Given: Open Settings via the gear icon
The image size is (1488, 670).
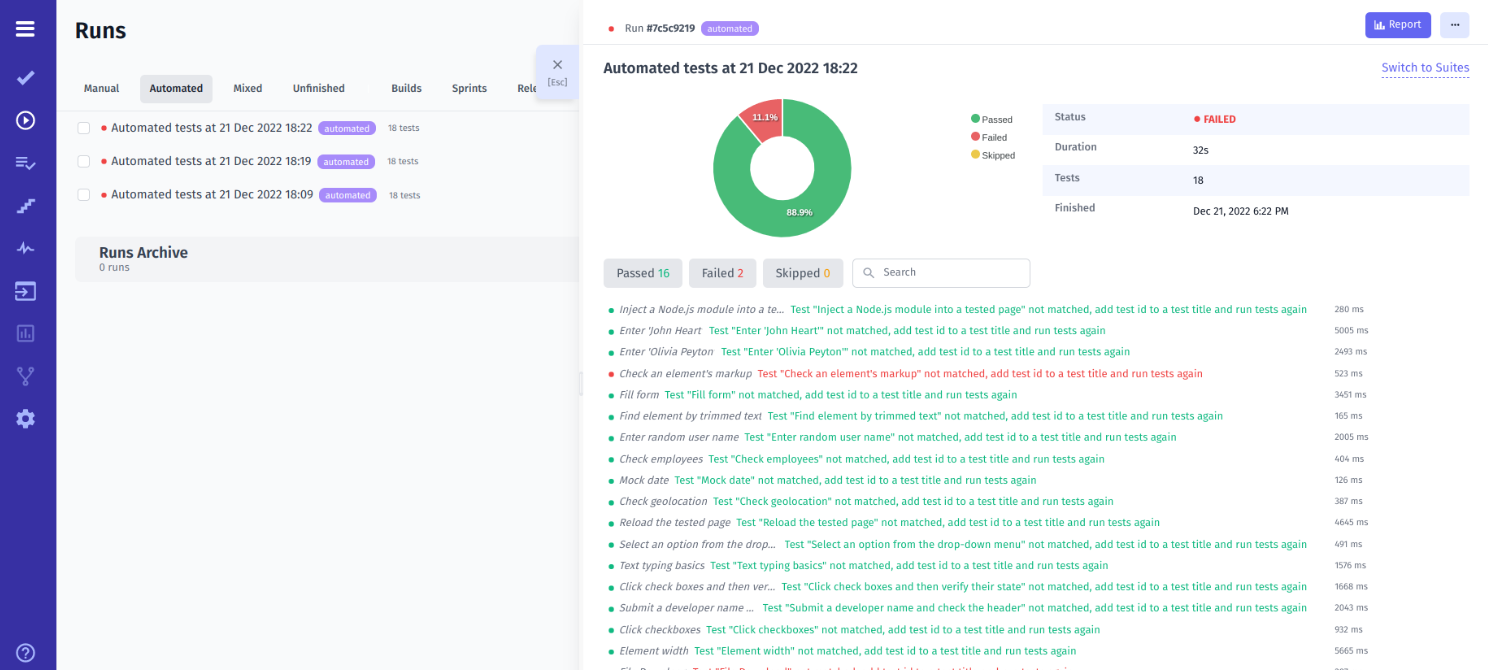Looking at the screenshot, I should [x=25, y=419].
